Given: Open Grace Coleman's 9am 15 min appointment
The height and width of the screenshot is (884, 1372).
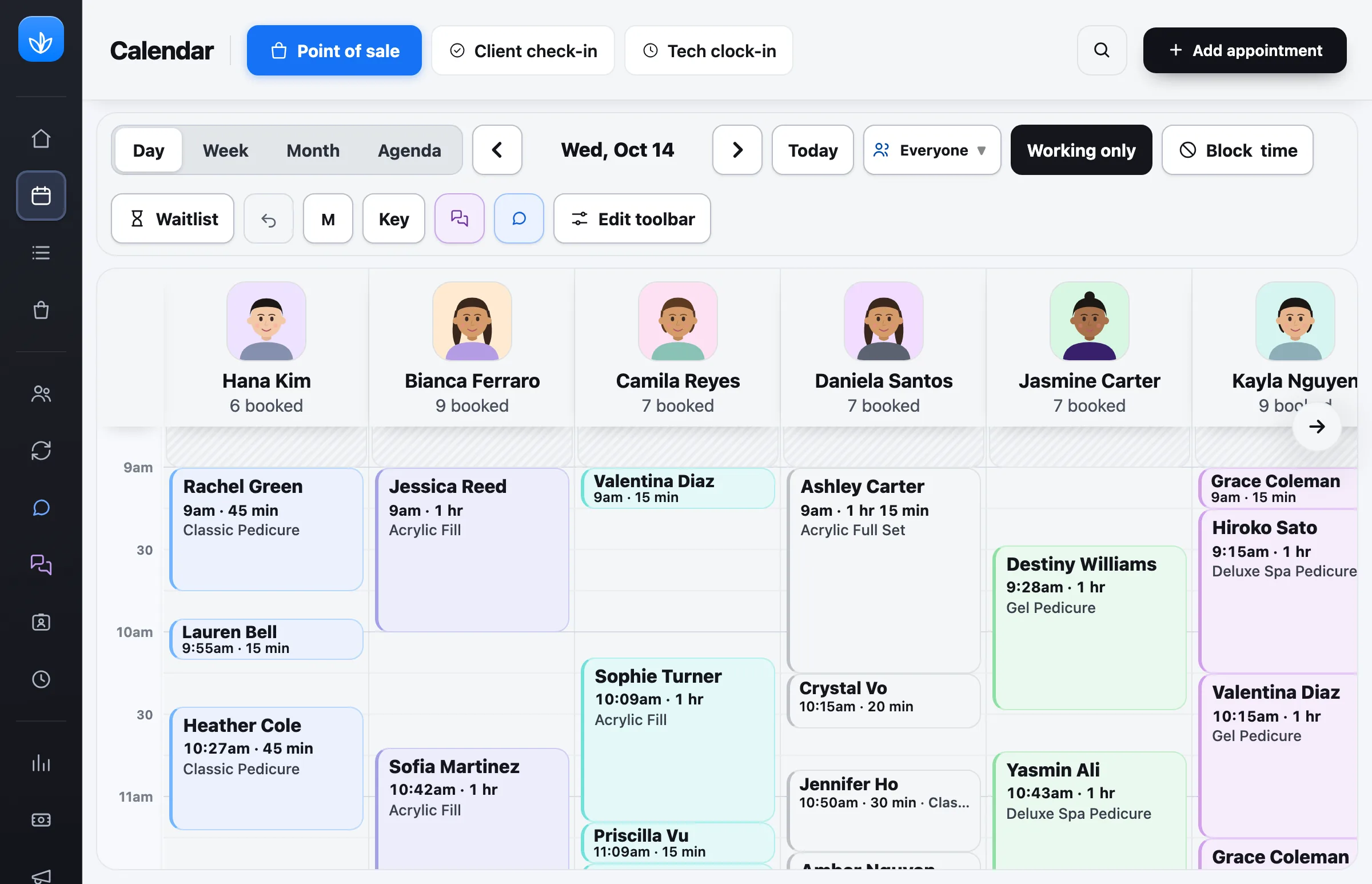Looking at the screenshot, I should tap(1278, 488).
